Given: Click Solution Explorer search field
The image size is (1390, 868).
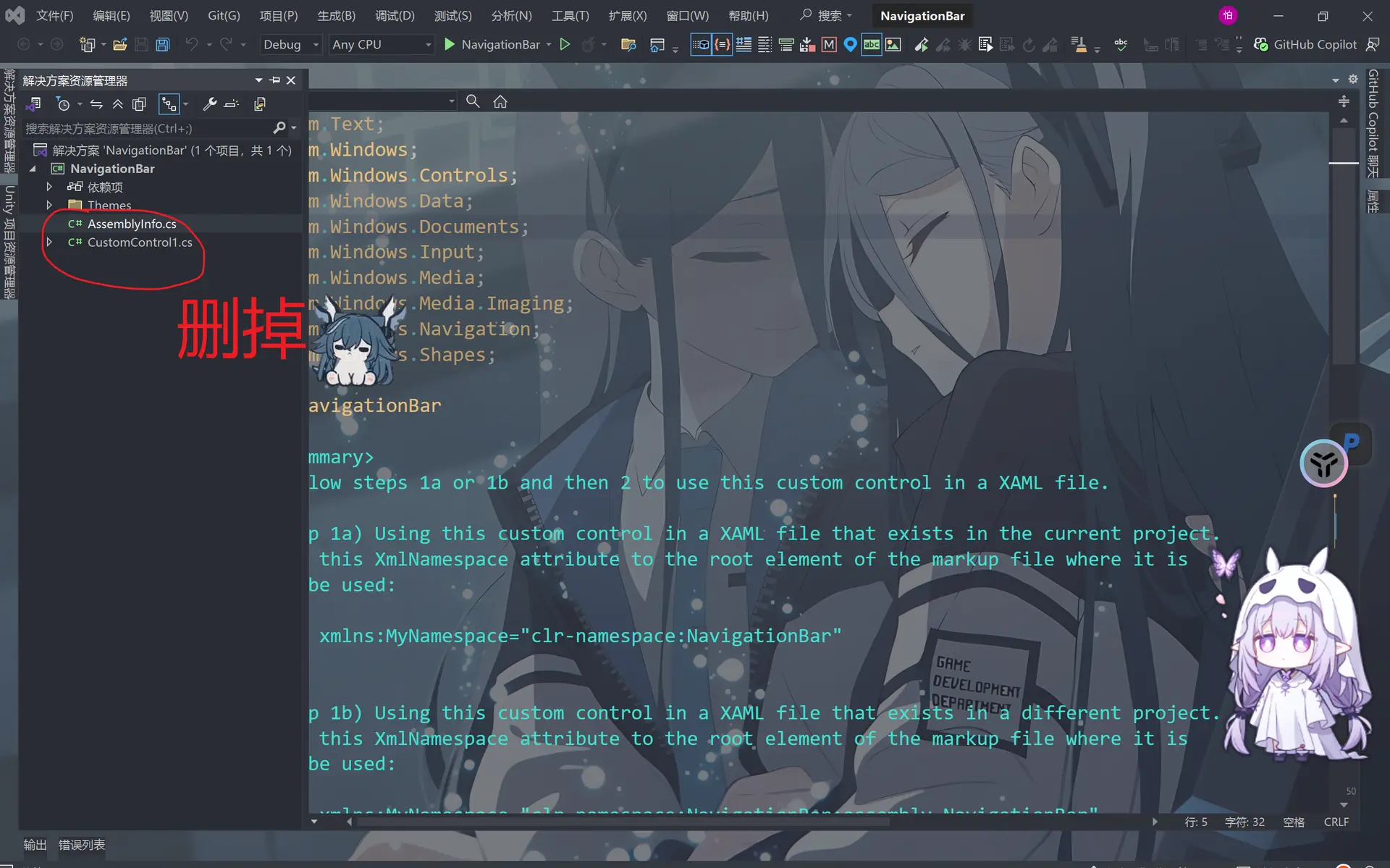Looking at the screenshot, I should coord(147,128).
